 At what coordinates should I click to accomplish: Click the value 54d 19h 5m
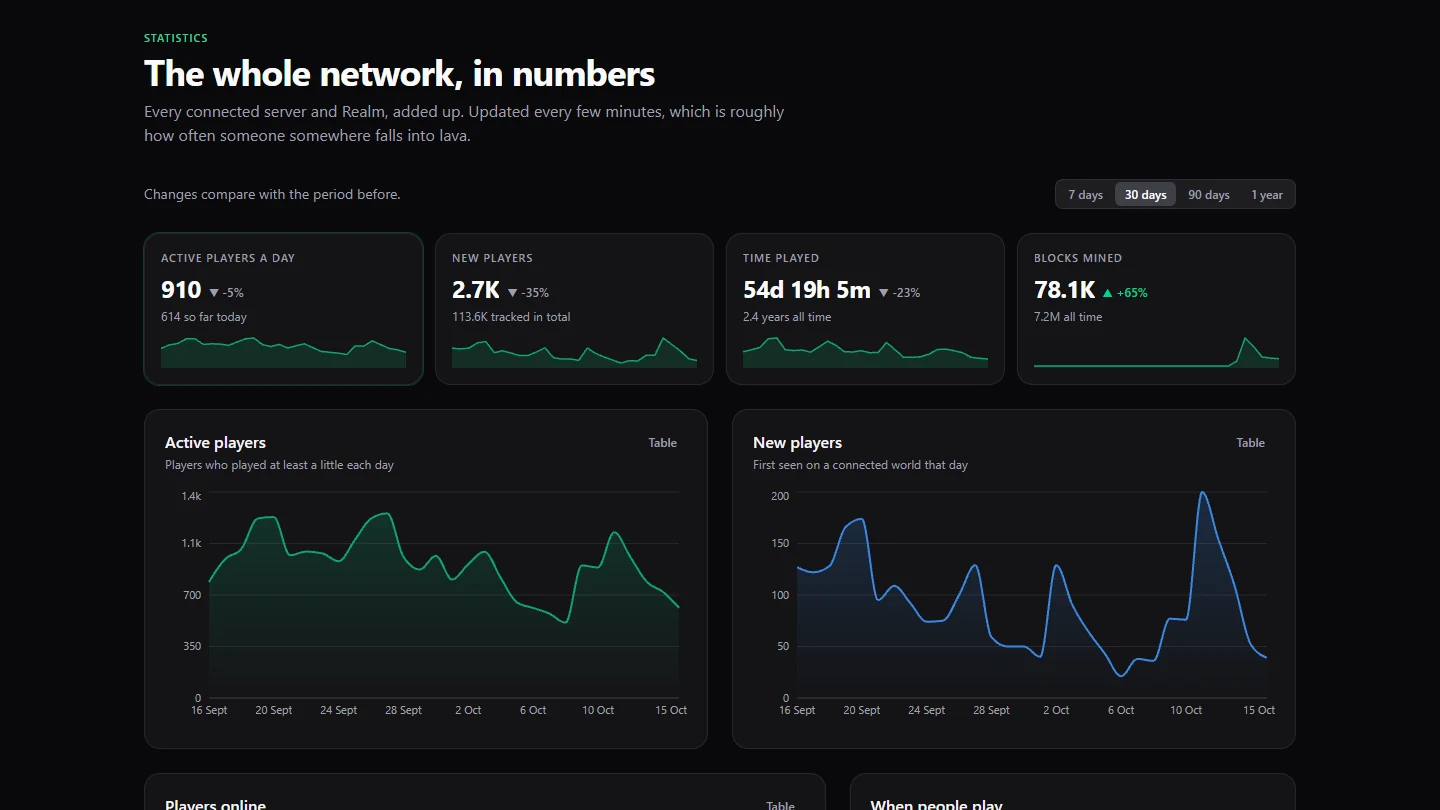coord(807,290)
